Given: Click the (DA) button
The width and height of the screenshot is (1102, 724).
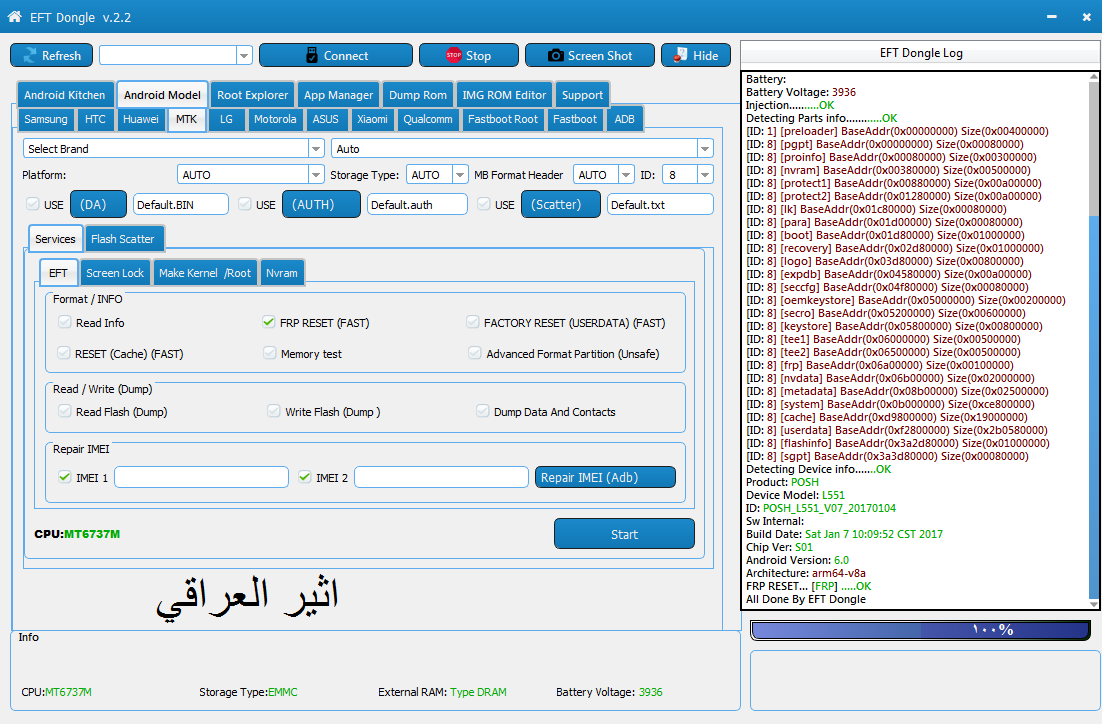Looking at the screenshot, I should coord(98,205).
